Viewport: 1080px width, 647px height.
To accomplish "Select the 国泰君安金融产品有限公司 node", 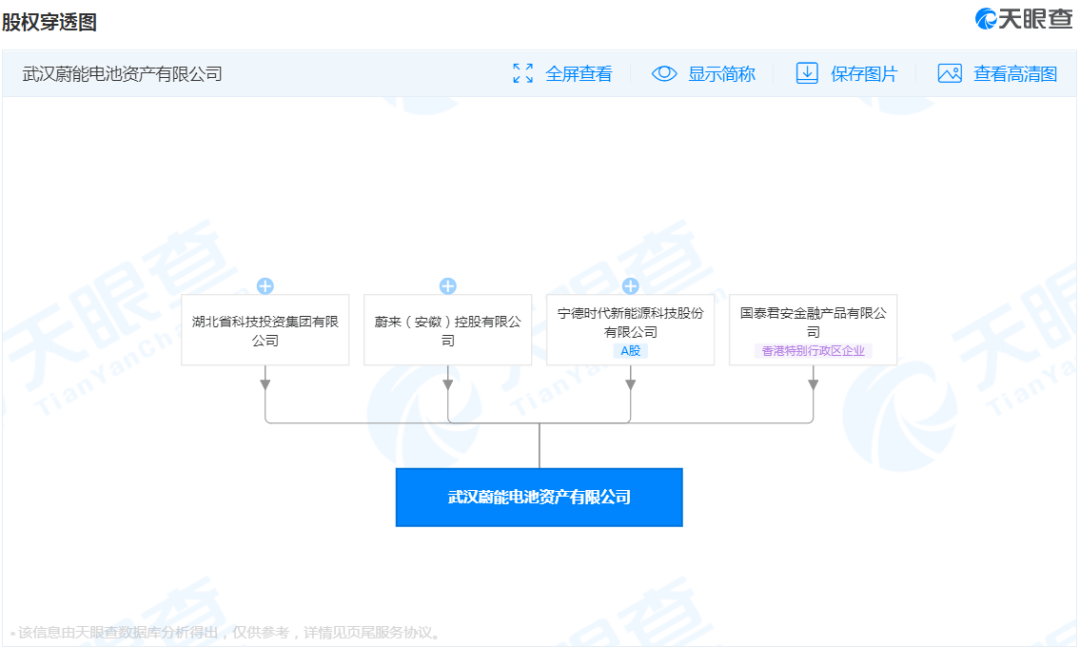I will [x=813, y=330].
